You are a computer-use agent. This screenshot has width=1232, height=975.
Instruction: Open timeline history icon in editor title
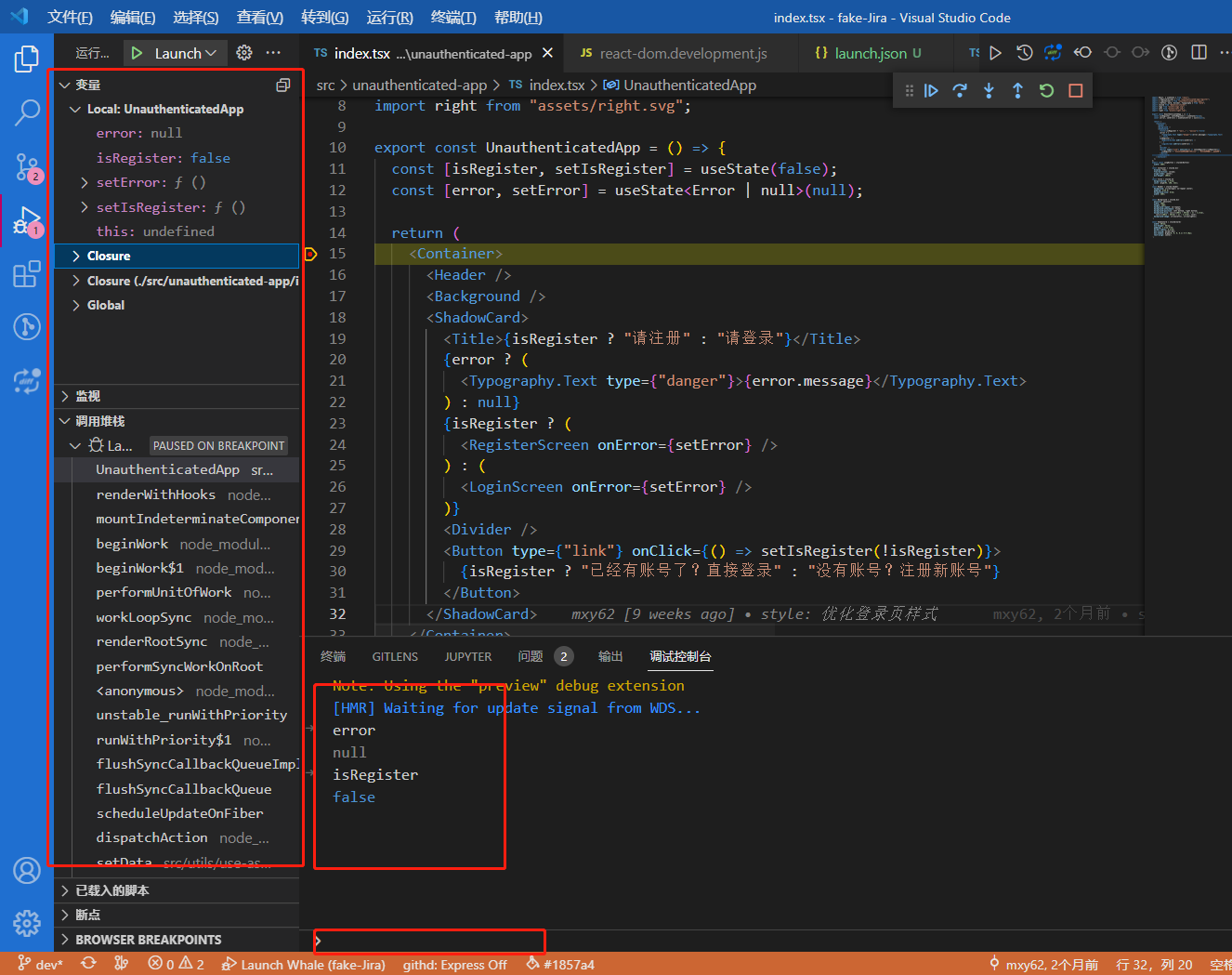point(1024,53)
